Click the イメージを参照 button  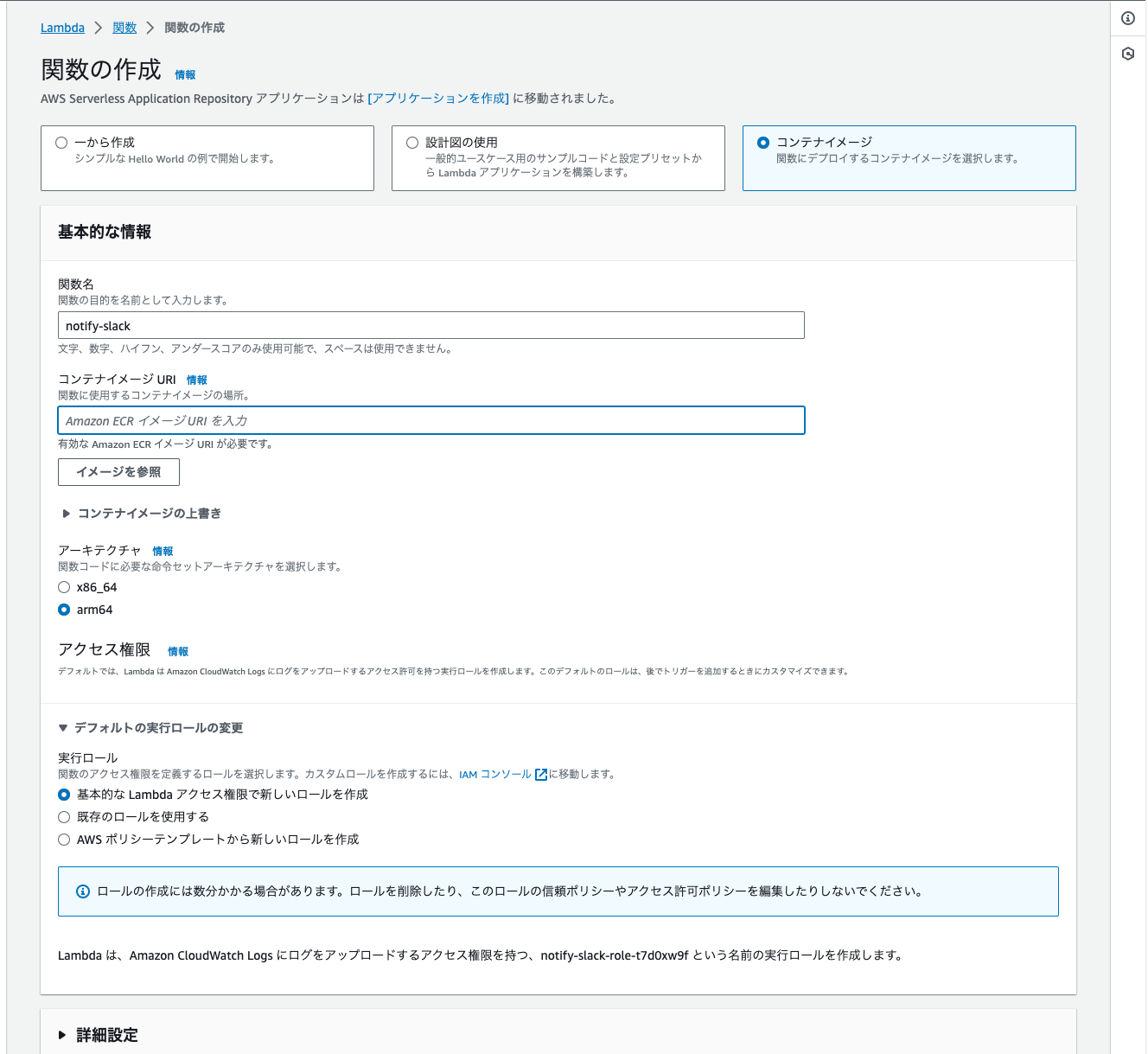click(118, 472)
